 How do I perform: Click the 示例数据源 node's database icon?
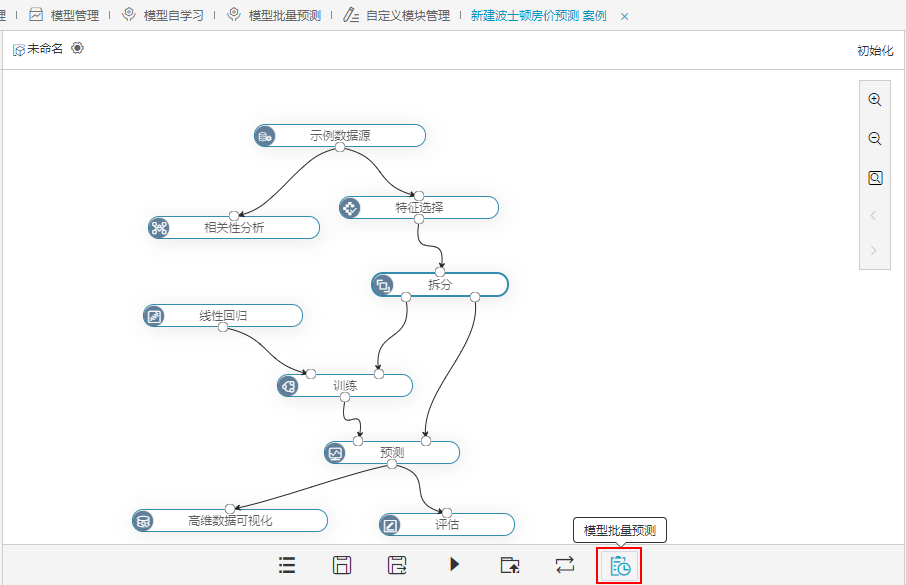tap(265, 136)
